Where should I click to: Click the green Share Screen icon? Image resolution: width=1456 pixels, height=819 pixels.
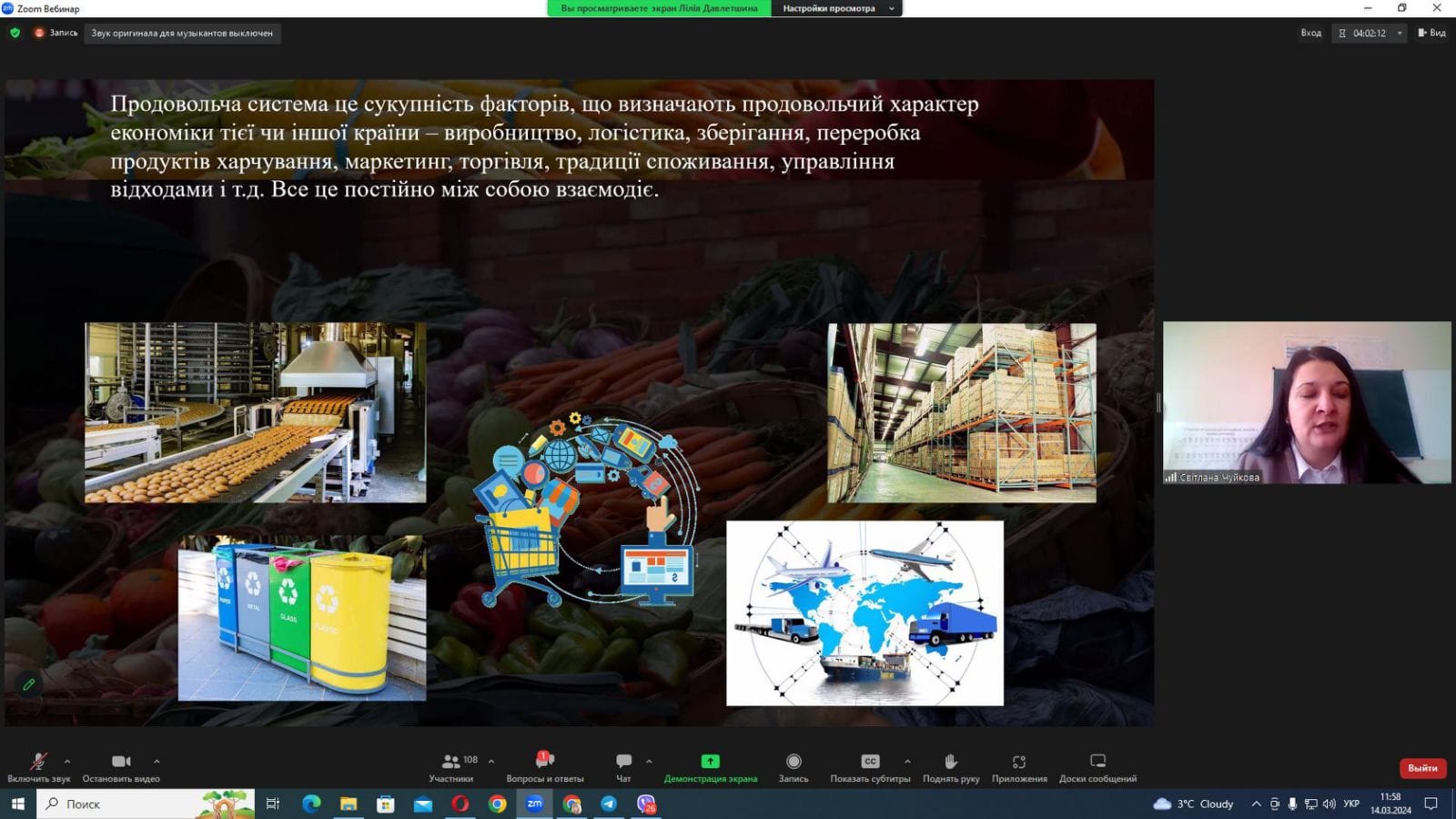click(710, 761)
